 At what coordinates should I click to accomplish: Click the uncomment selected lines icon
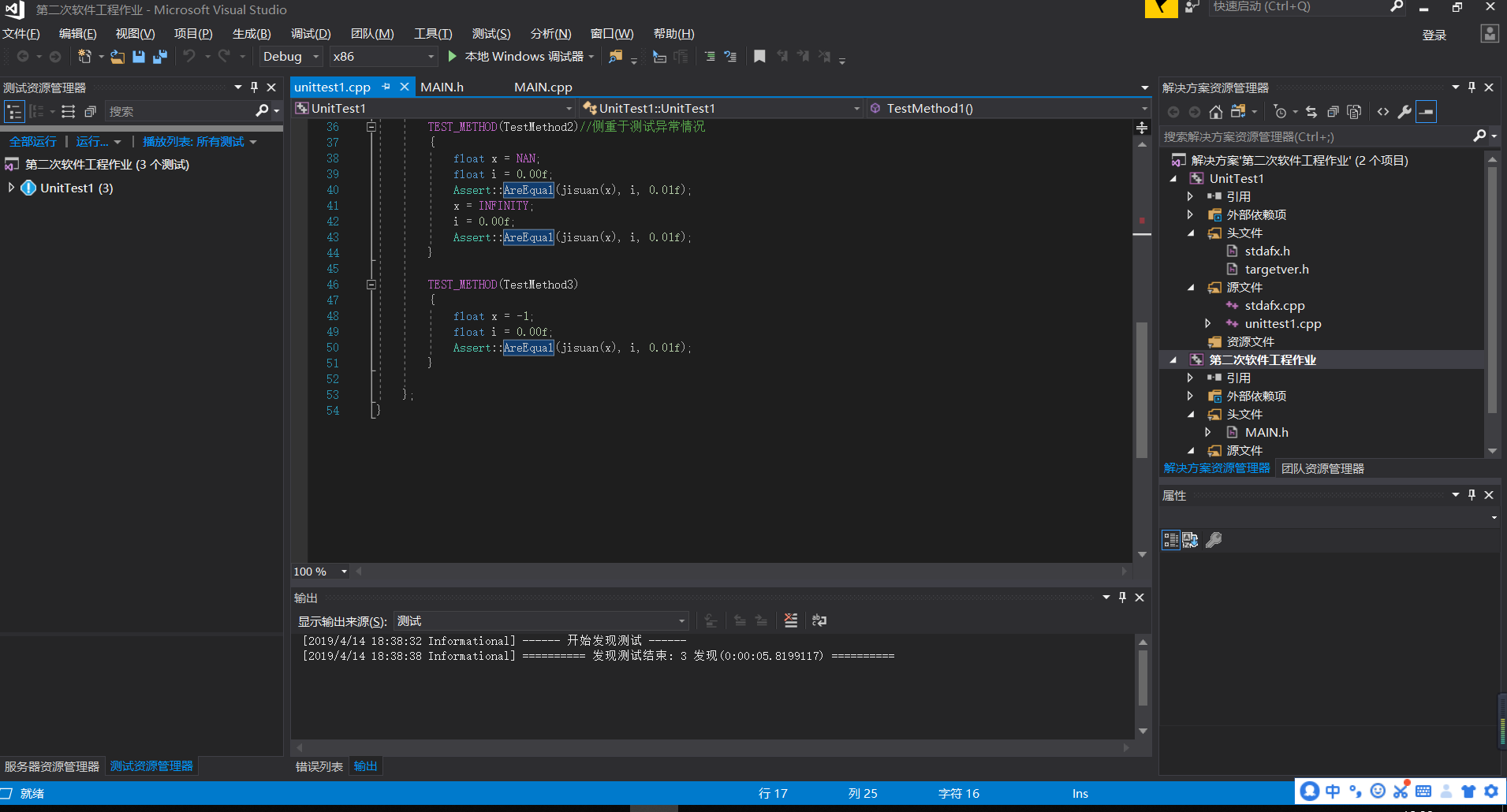click(x=730, y=56)
